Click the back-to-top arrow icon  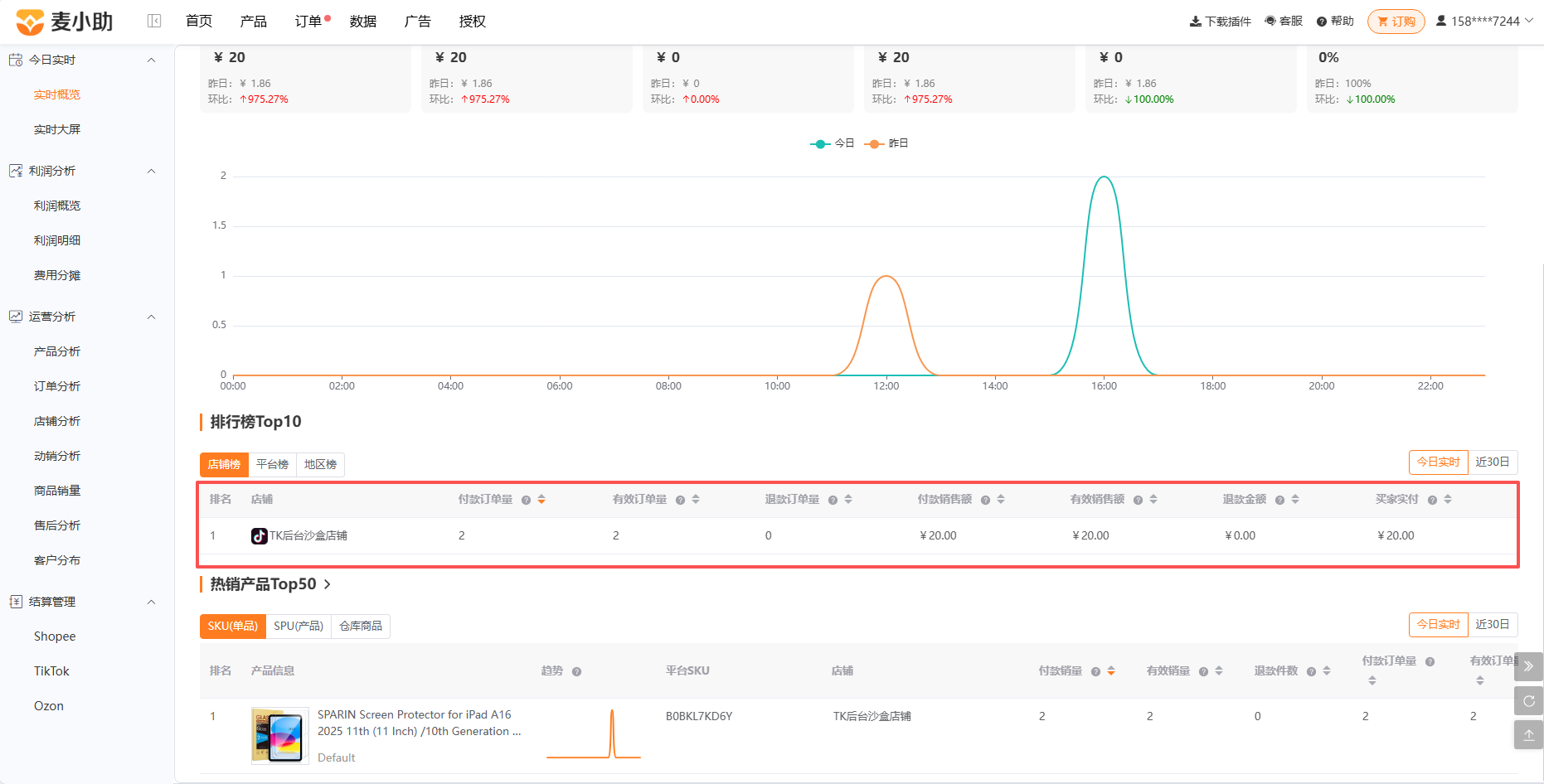(x=1528, y=735)
